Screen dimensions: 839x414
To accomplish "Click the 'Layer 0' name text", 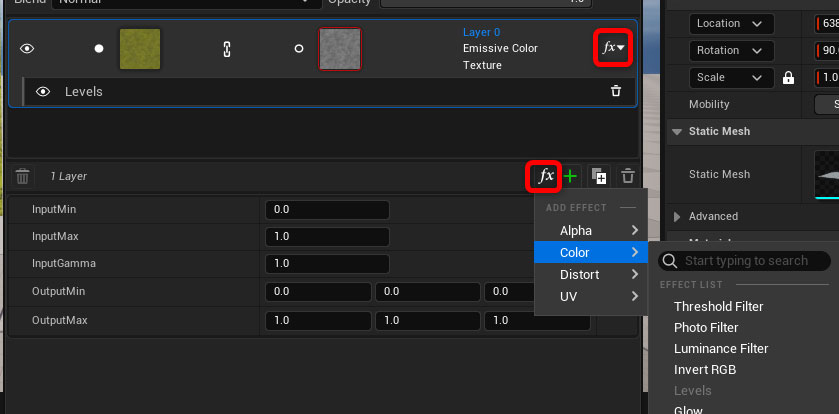I will pyautogui.click(x=482, y=32).
